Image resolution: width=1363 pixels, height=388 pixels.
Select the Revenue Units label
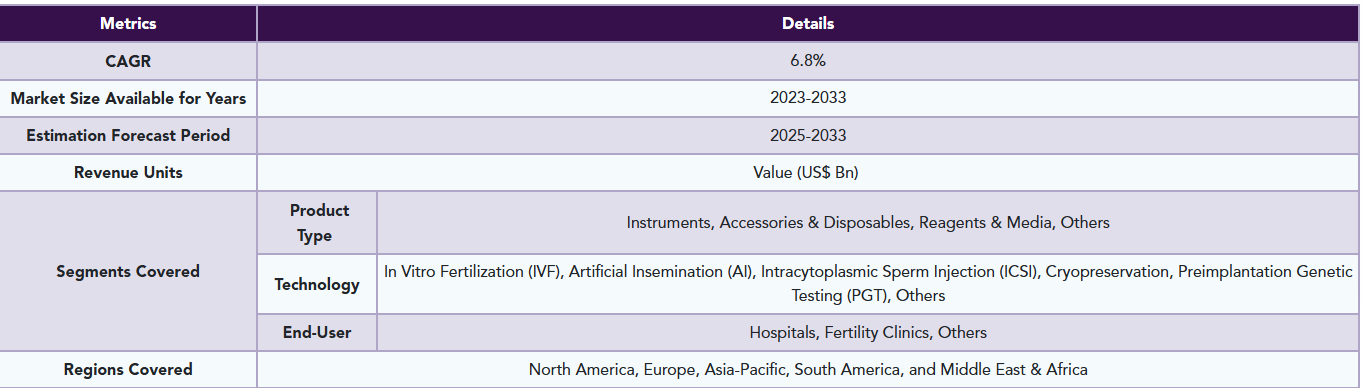[128, 172]
